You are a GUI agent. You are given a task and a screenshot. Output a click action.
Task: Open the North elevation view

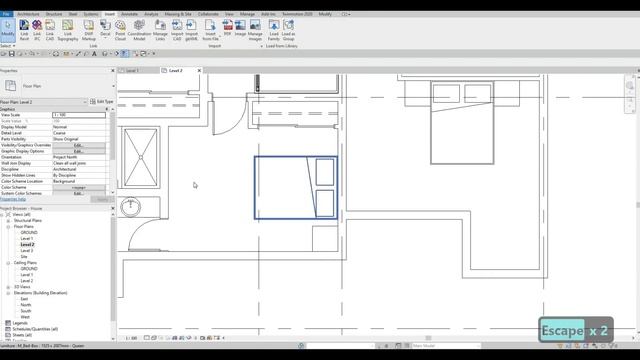pyautogui.click(x=26, y=305)
